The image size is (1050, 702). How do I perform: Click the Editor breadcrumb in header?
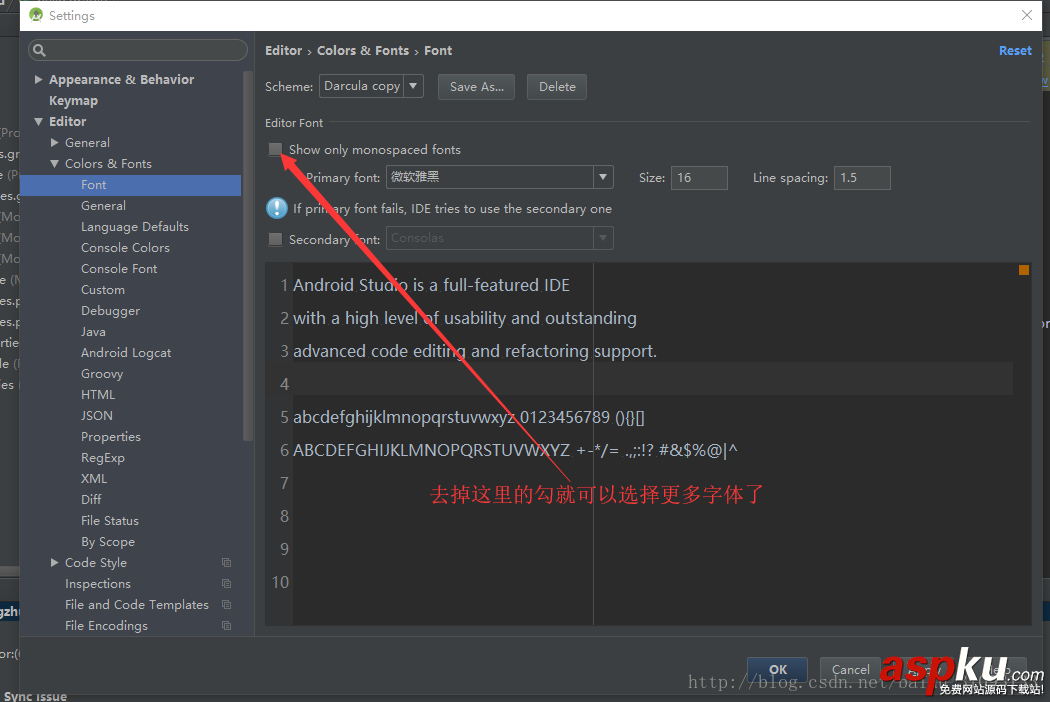coord(283,50)
